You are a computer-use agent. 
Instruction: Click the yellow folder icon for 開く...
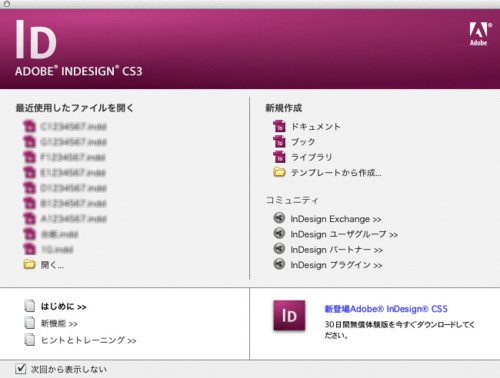pos(29,265)
